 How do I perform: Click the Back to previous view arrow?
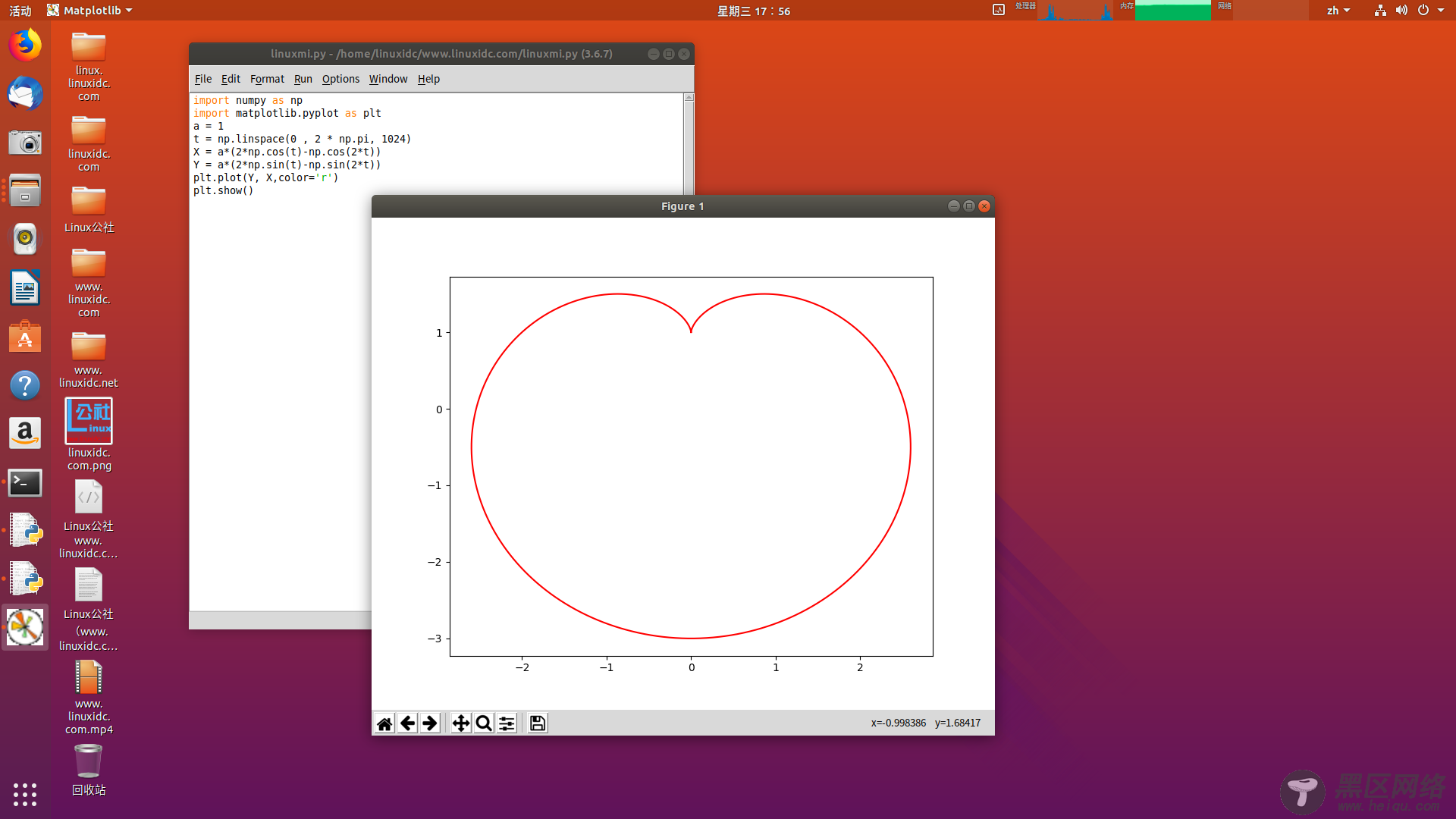pyautogui.click(x=407, y=723)
